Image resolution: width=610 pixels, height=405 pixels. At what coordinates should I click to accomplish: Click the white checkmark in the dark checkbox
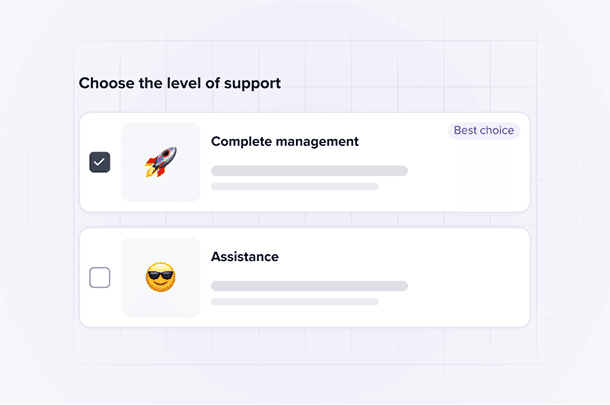click(100, 162)
